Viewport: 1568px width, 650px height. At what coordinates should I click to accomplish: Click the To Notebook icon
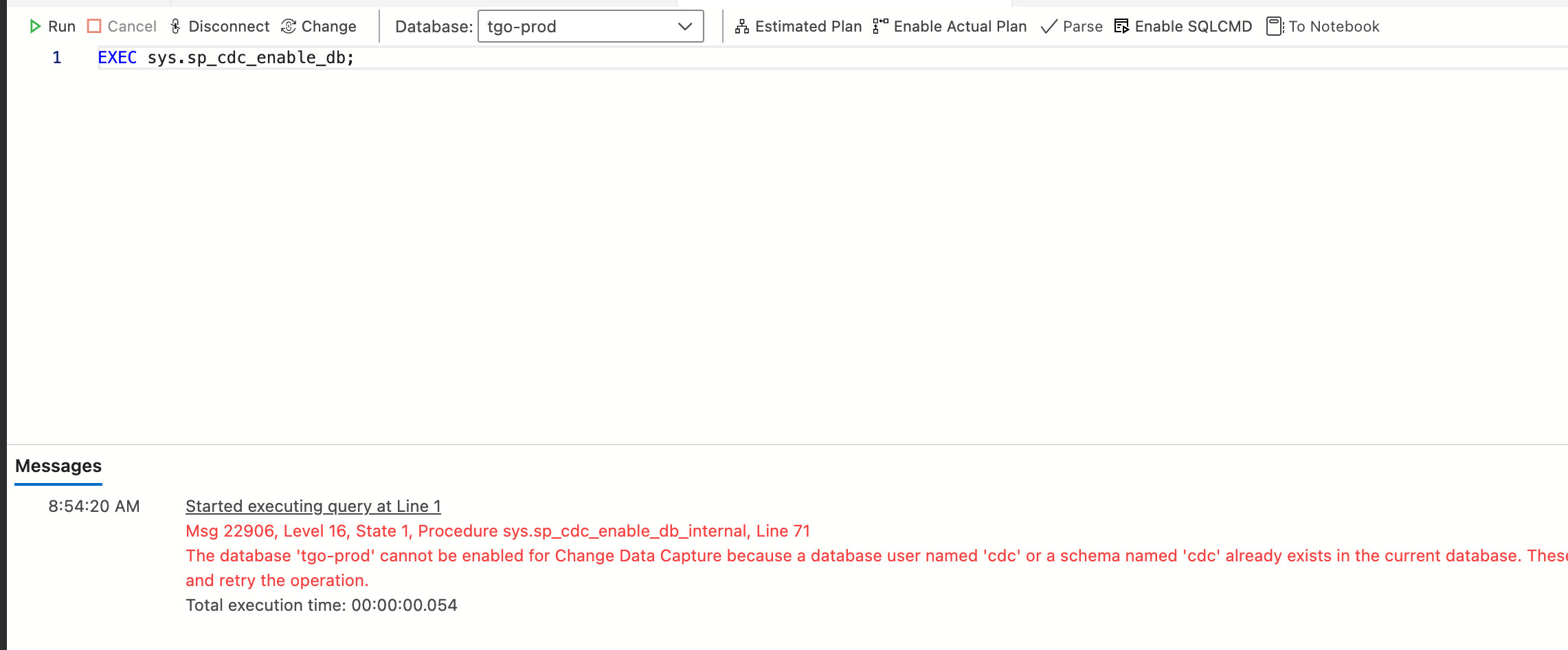click(1275, 26)
